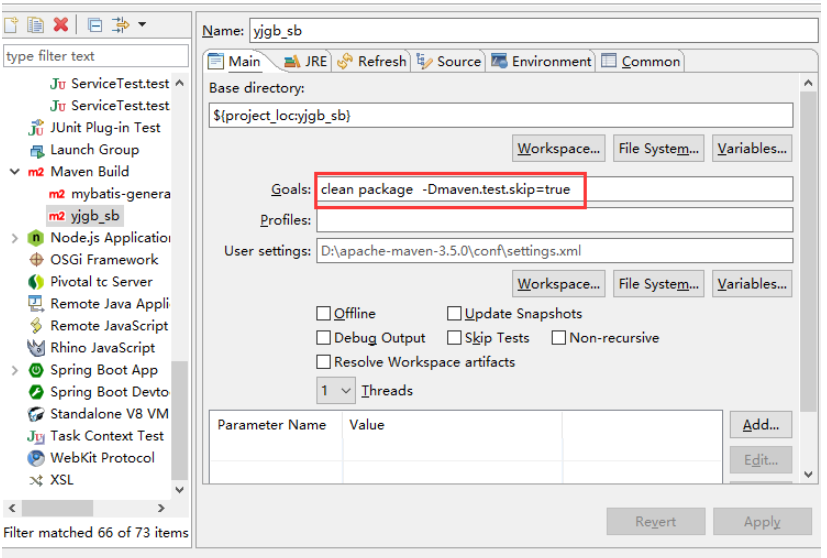The image size is (827, 558).
Task: Click the Profiles input field
Action: pyautogui.click(x=554, y=220)
